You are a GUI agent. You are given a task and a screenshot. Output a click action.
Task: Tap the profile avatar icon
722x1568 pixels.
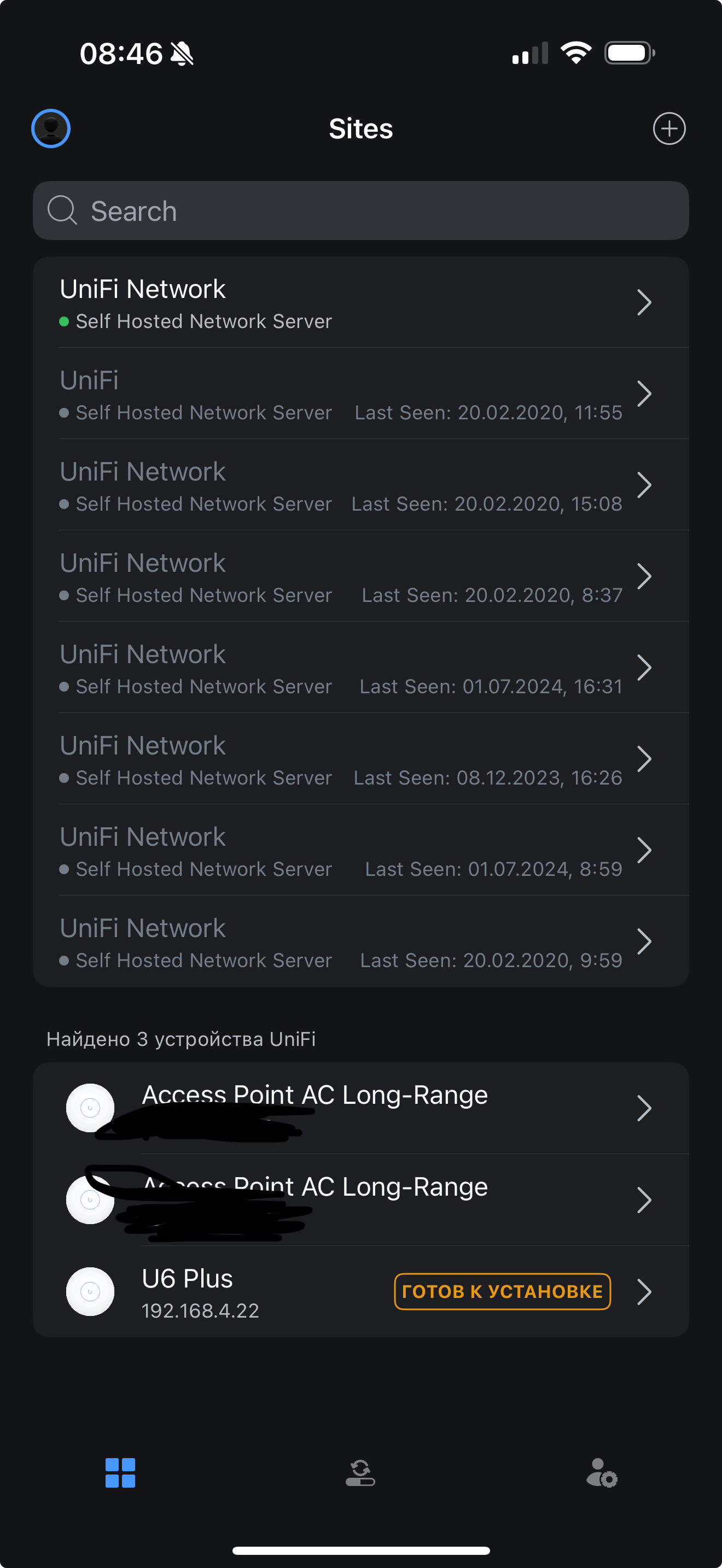click(x=50, y=128)
